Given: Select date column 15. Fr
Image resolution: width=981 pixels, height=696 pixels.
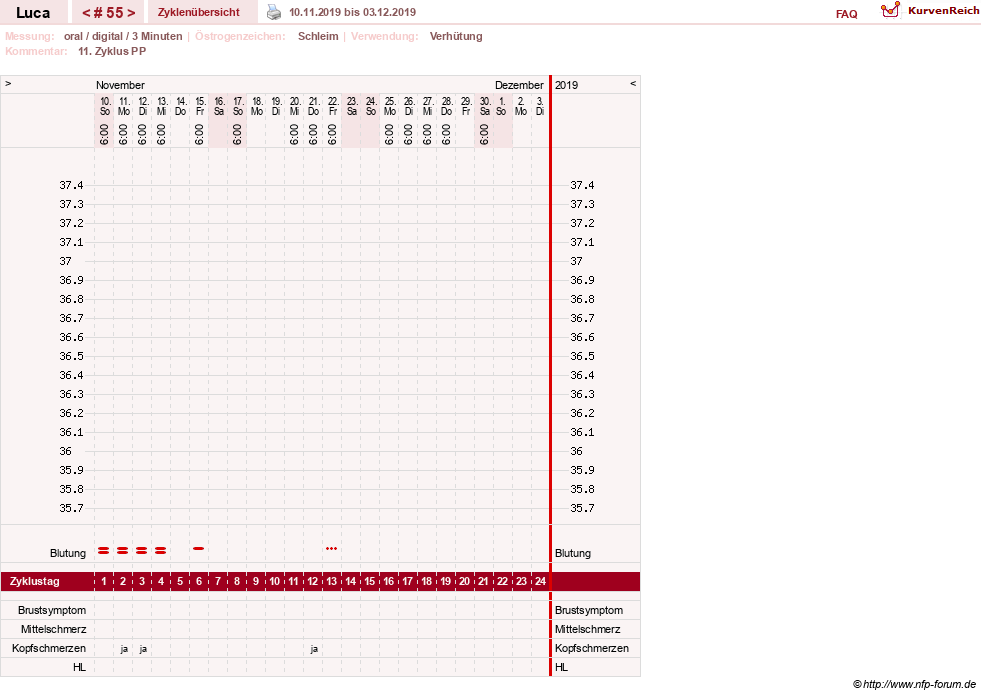Looking at the screenshot, I should 200,106.
